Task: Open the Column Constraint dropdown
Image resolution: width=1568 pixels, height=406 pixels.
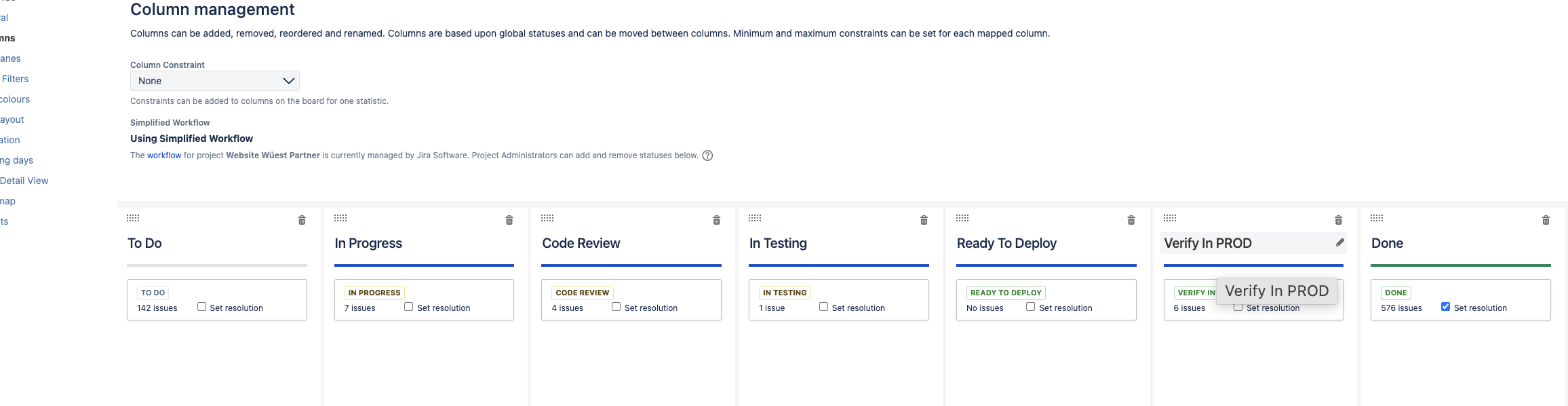Action: (215, 81)
